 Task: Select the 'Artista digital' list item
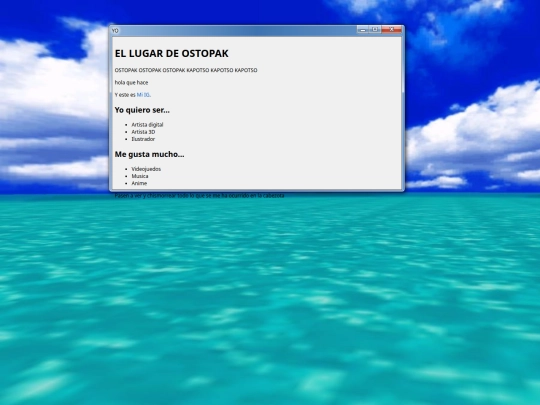pos(147,125)
